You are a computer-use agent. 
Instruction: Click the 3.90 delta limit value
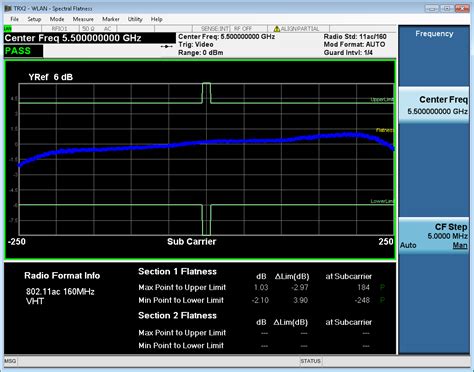[x=300, y=300]
